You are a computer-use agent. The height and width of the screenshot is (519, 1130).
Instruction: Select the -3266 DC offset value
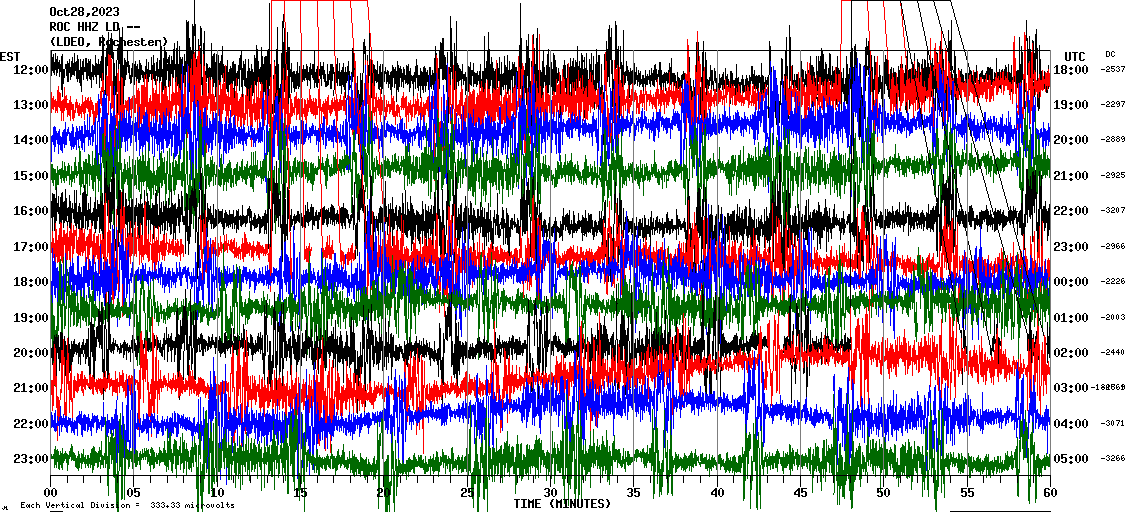pos(1113,459)
